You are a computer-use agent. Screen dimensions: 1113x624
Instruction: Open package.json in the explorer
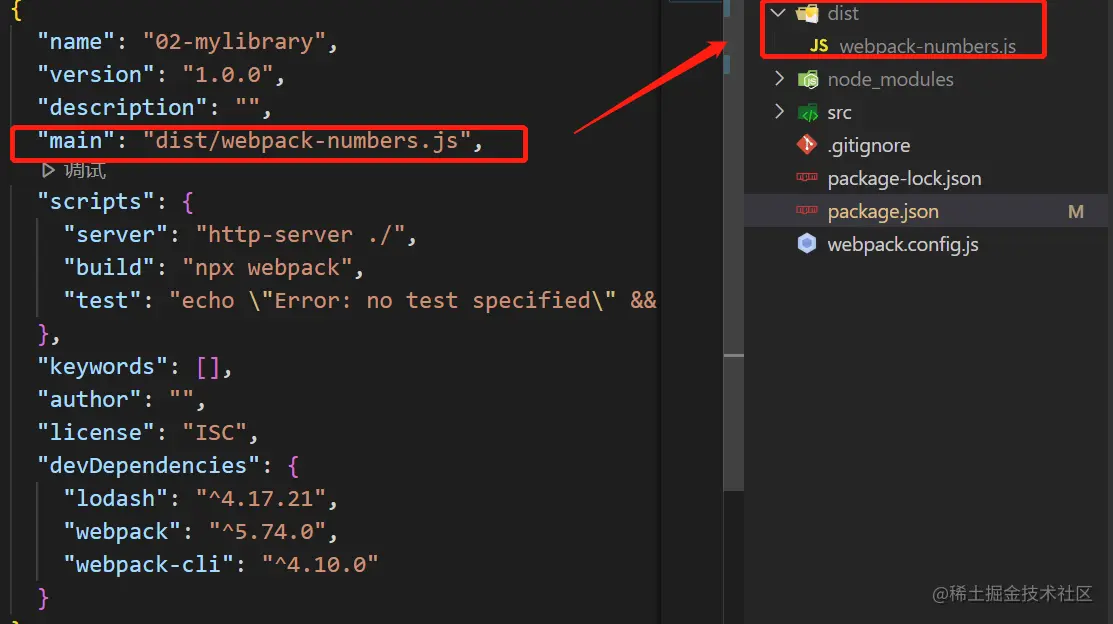coord(883,212)
